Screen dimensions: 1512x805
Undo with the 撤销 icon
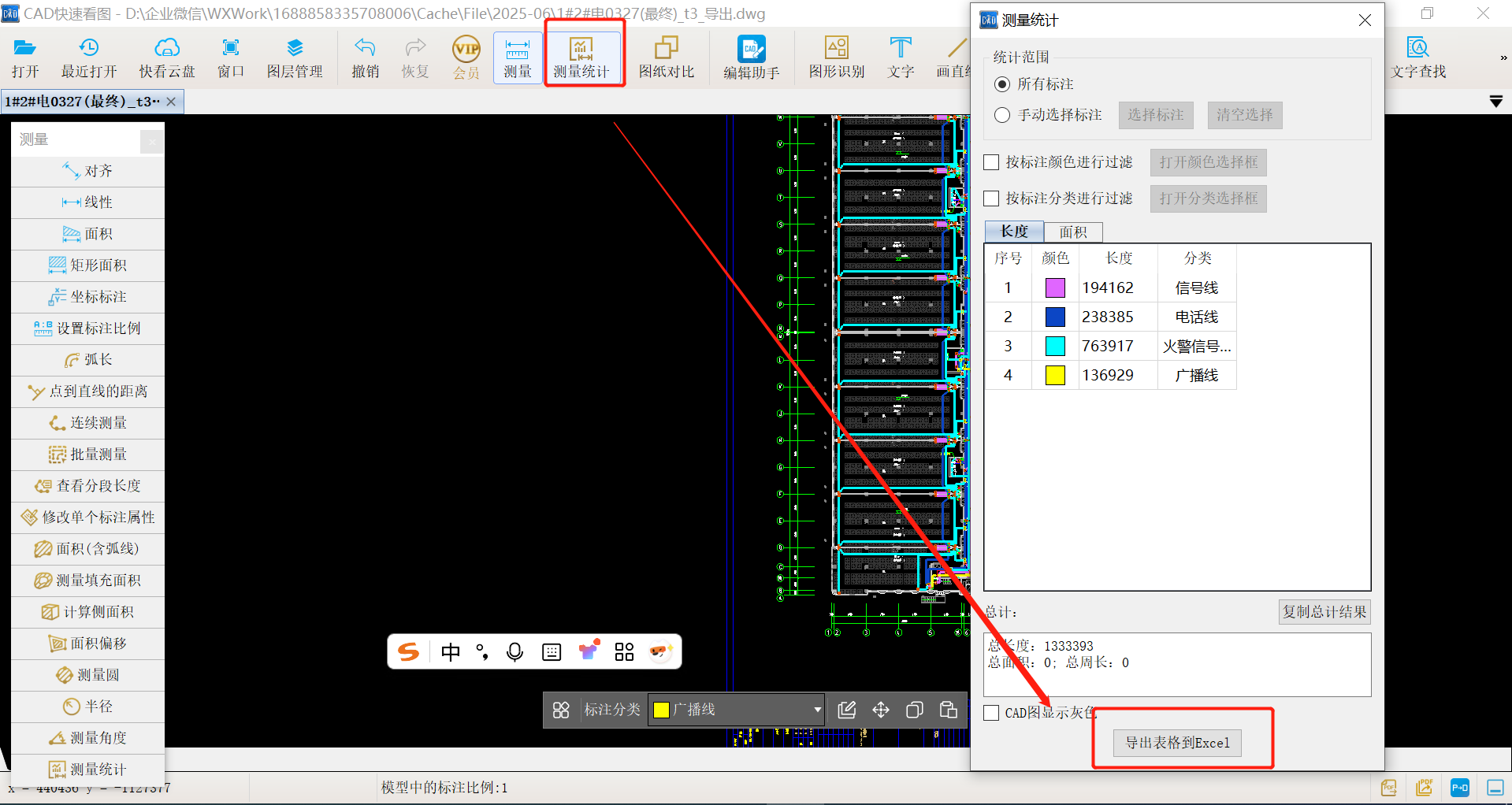[x=366, y=58]
